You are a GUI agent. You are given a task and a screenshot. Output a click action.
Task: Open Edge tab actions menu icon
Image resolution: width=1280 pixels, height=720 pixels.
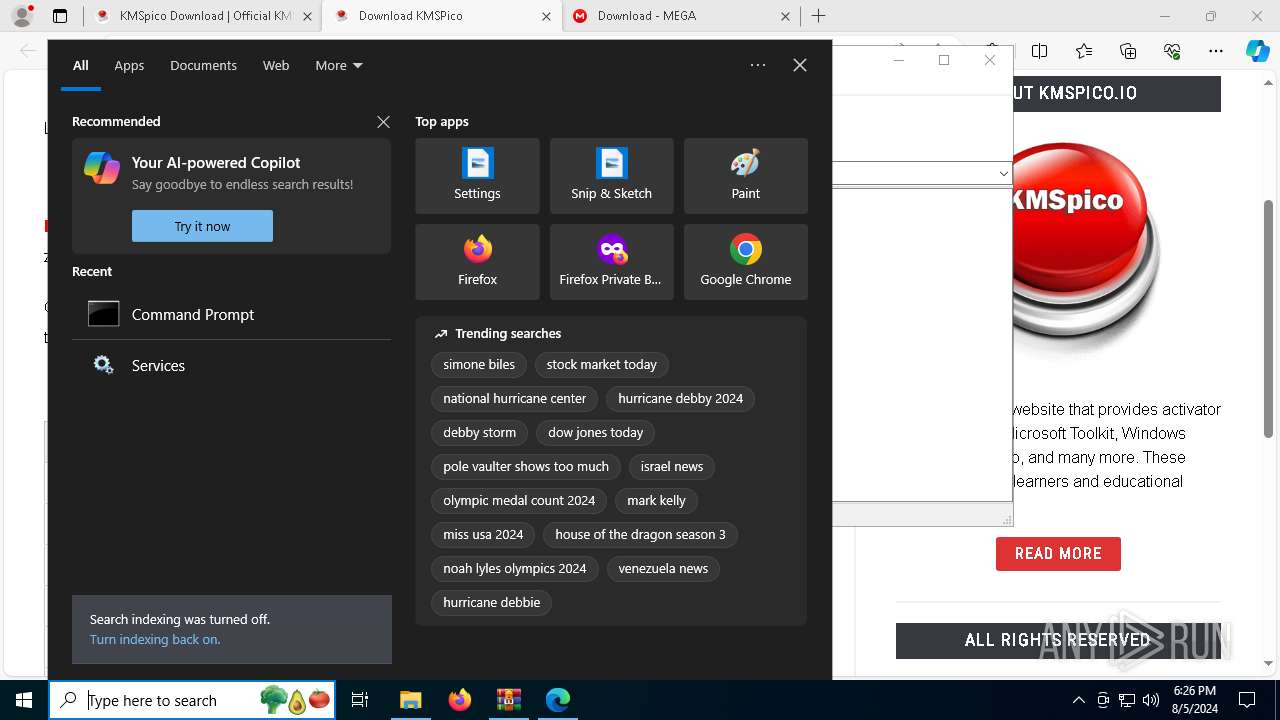60,16
